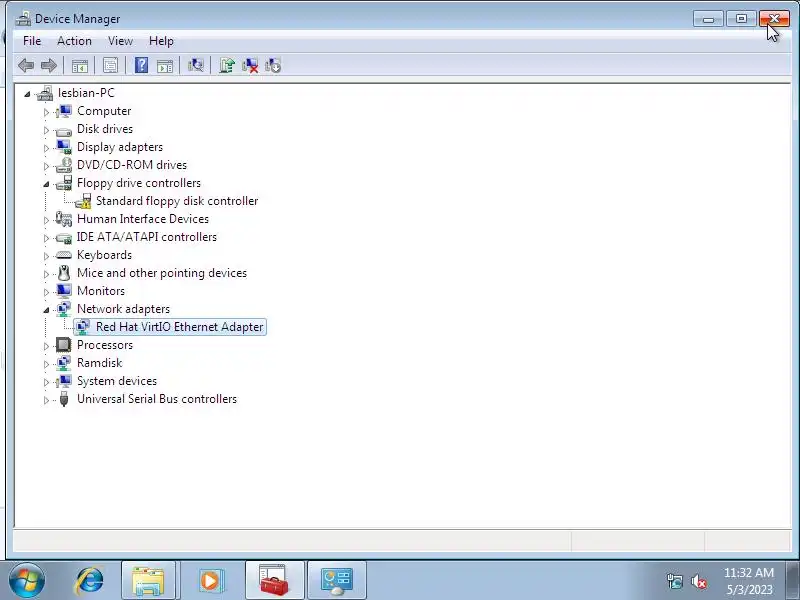Collapse the lesbian-PC root node
Image resolution: width=800 pixels, height=600 pixels.
[x=28, y=94]
